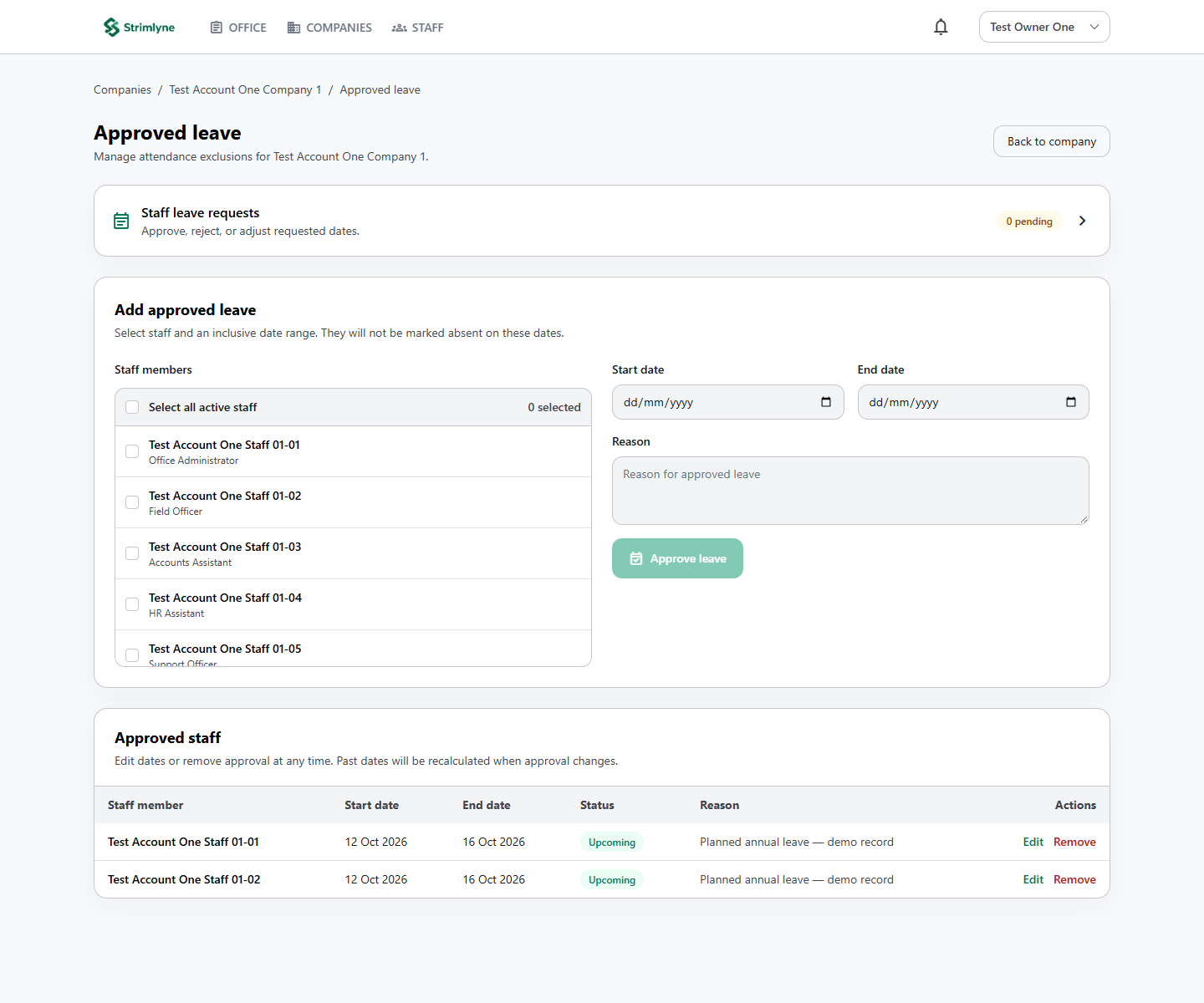The image size is (1204, 1003).
Task: Open the OFFICE menu
Action: coord(238,28)
